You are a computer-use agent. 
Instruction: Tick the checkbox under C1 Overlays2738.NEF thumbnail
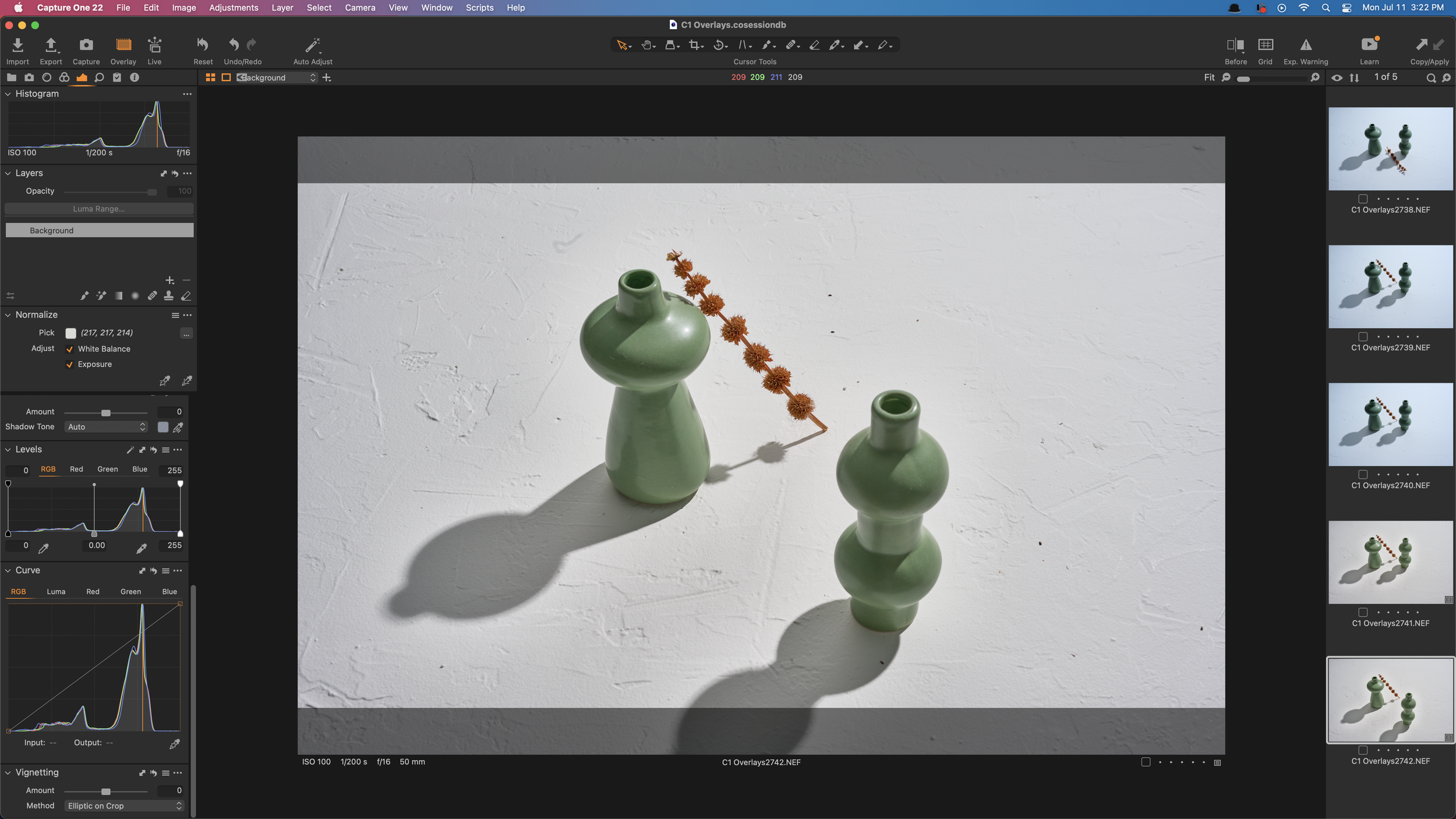point(1362,199)
